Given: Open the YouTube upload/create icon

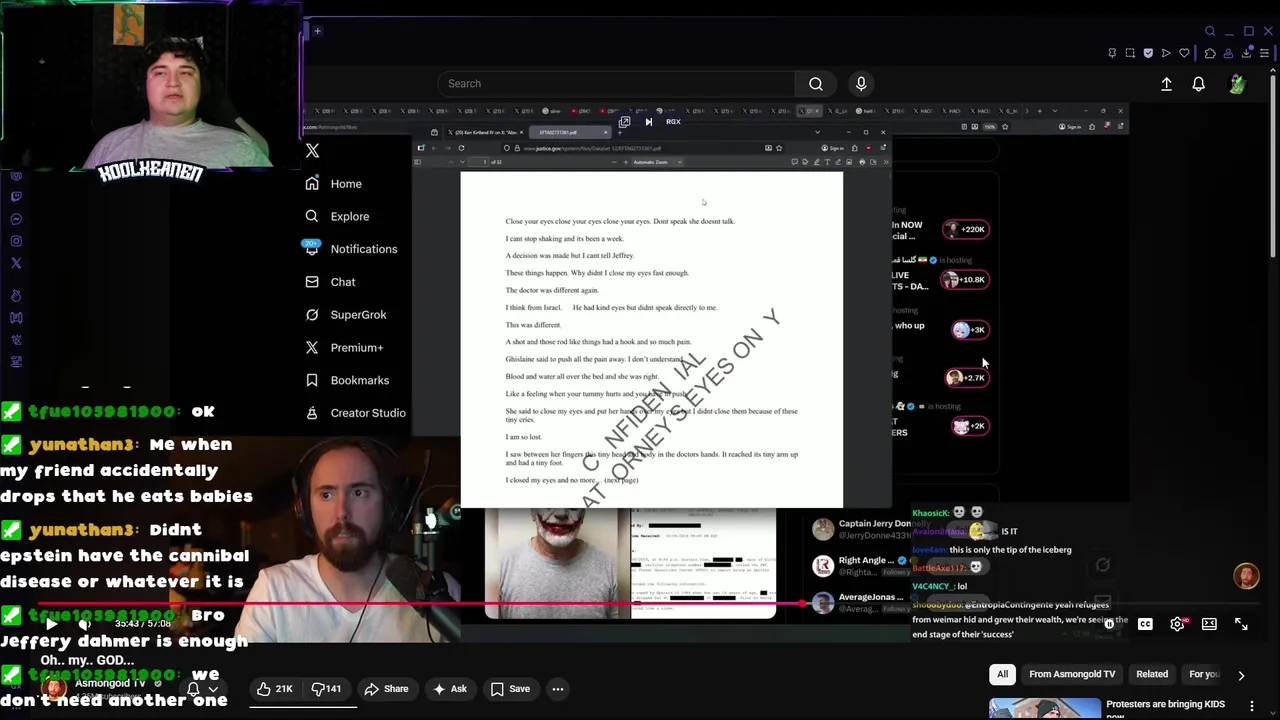Looking at the screenshot, I should click(x=1166, y=85).
